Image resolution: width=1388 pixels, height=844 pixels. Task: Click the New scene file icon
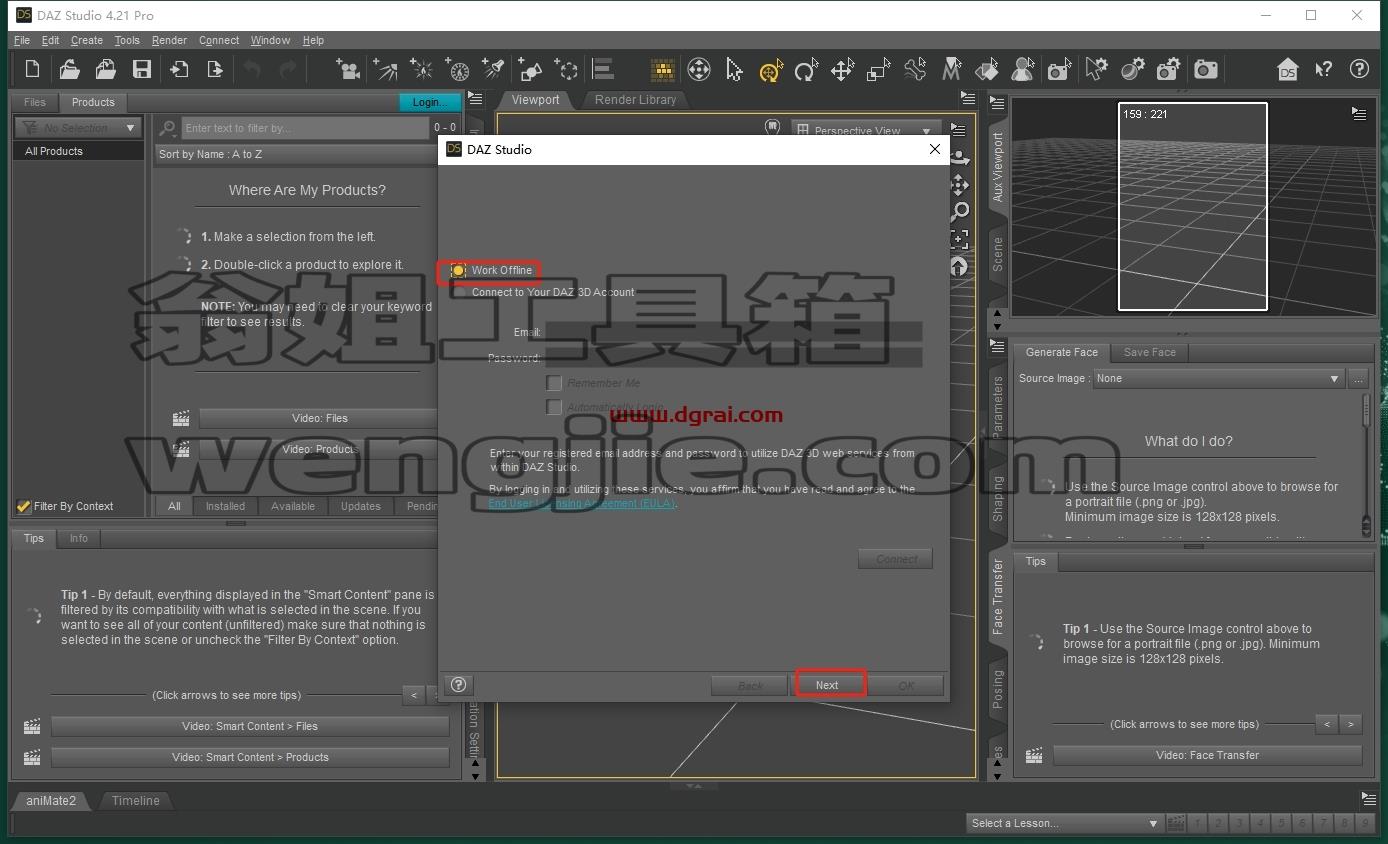point(33,69)
